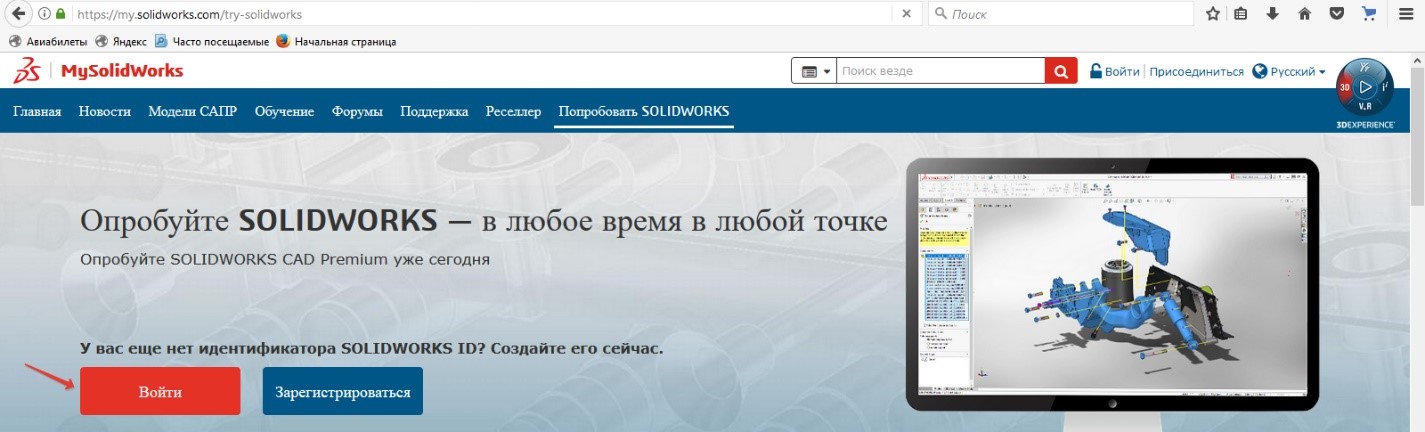Focus the URL address field
Screen dimensions: 1425x432
[x=480, y=15]
